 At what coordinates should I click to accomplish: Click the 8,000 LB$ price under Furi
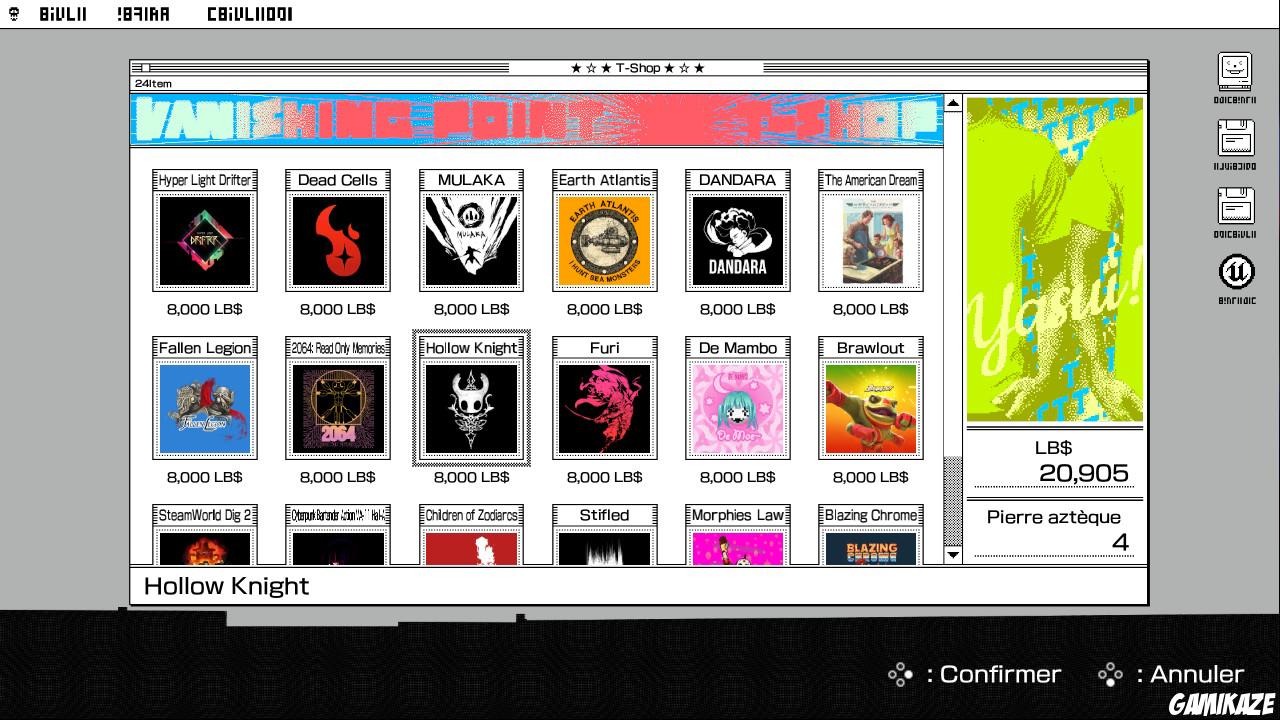point(604,477)
